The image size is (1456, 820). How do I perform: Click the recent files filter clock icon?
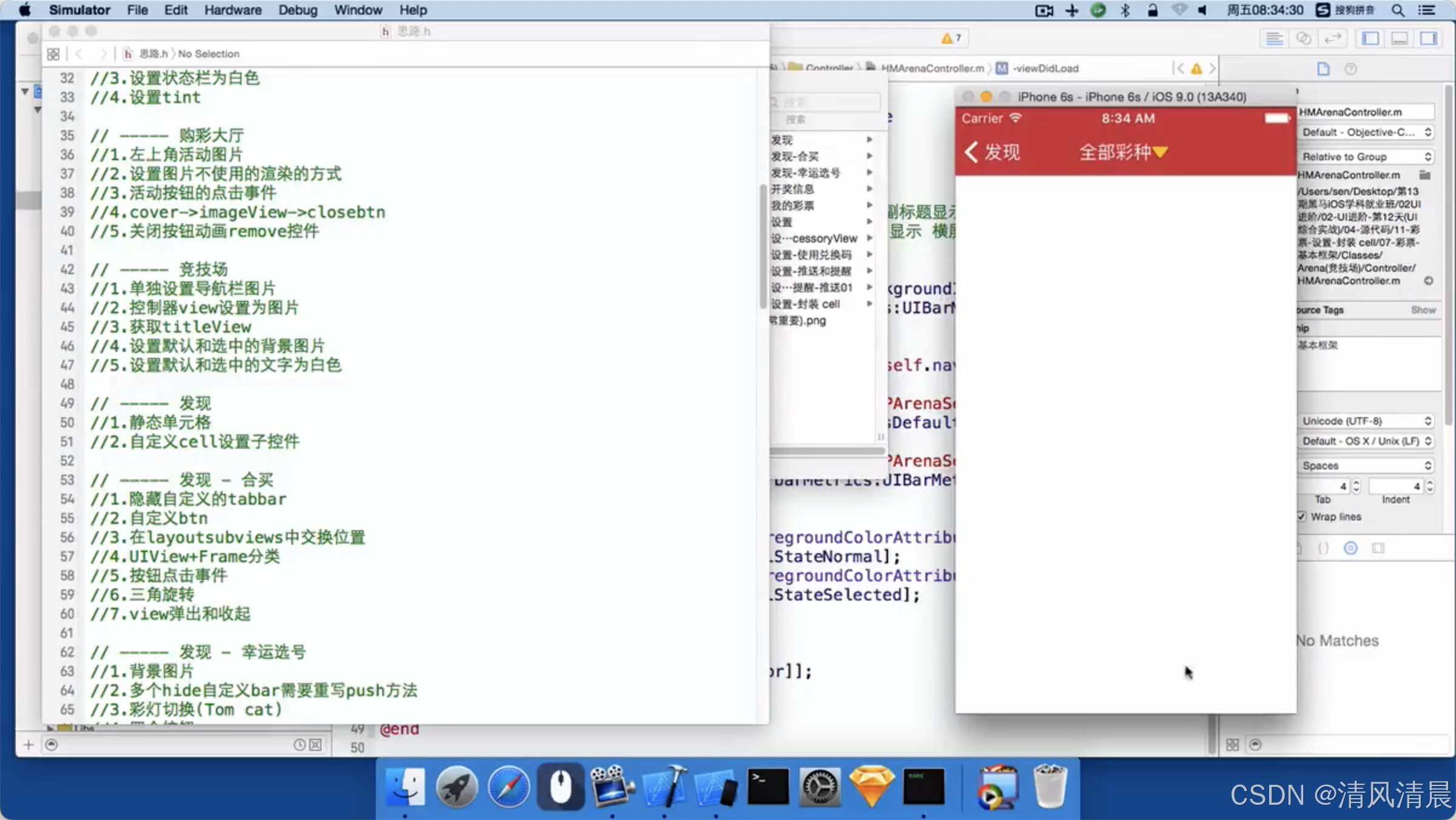coord(299,745)
